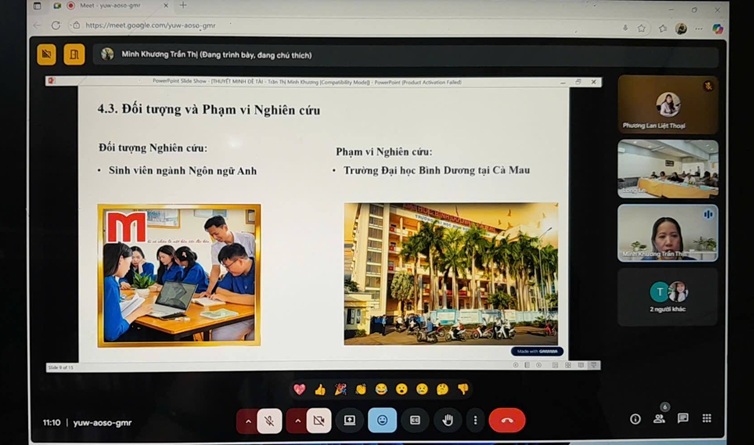Unmute the microphone button

(269, 421)
